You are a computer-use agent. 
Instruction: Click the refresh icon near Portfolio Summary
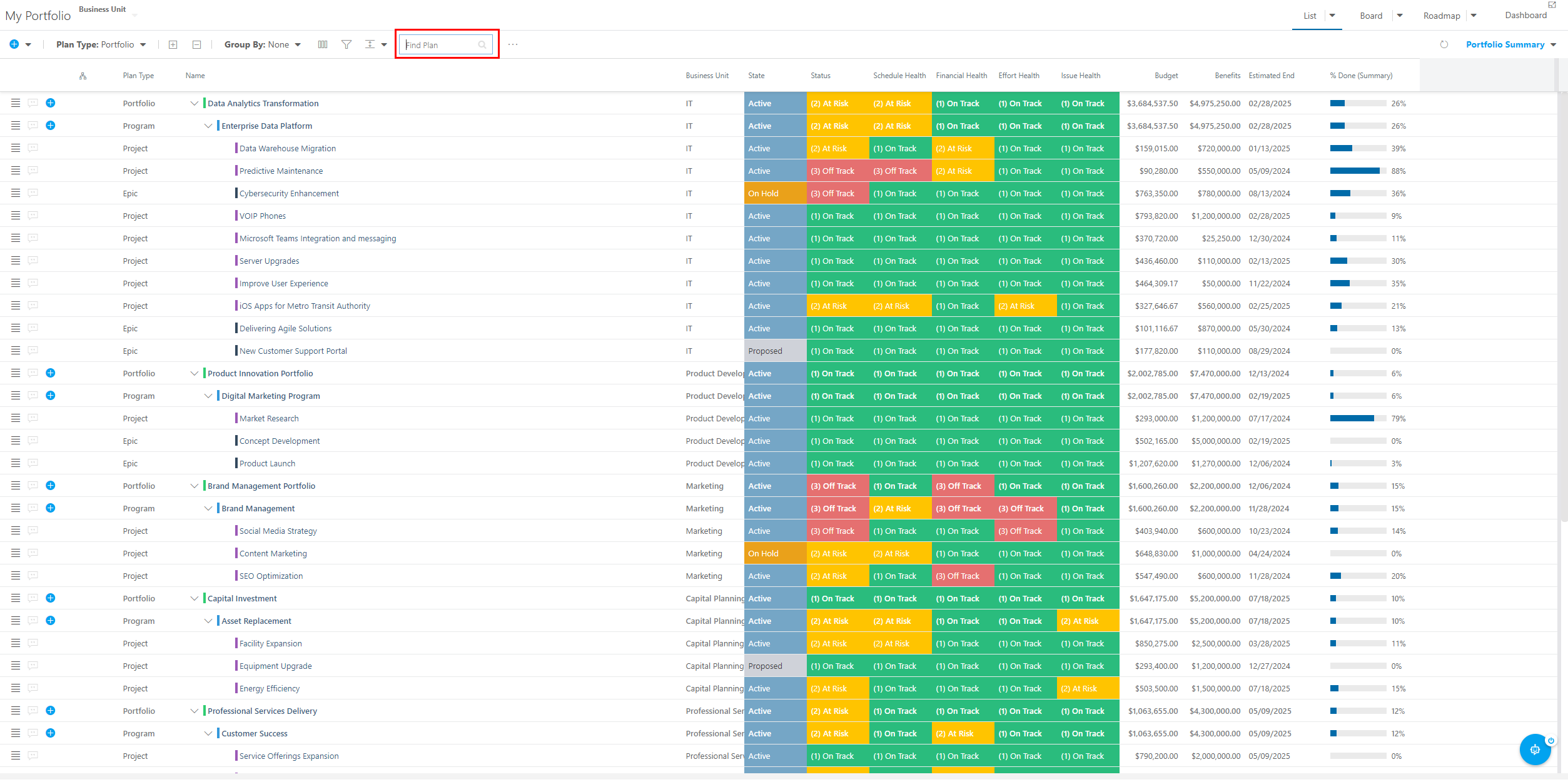click(1444, 44)
